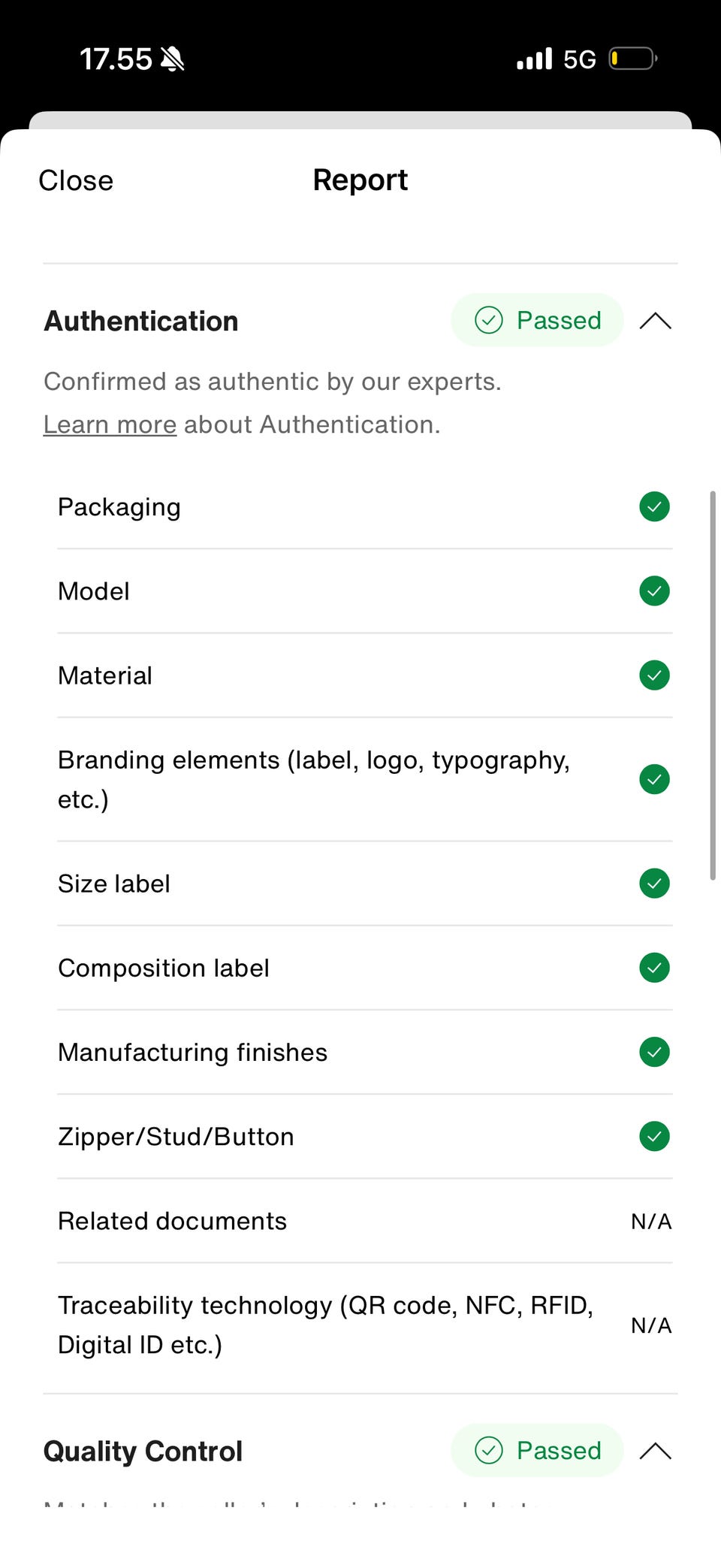Tap the muted bell icon in status bar

(173, 59)
